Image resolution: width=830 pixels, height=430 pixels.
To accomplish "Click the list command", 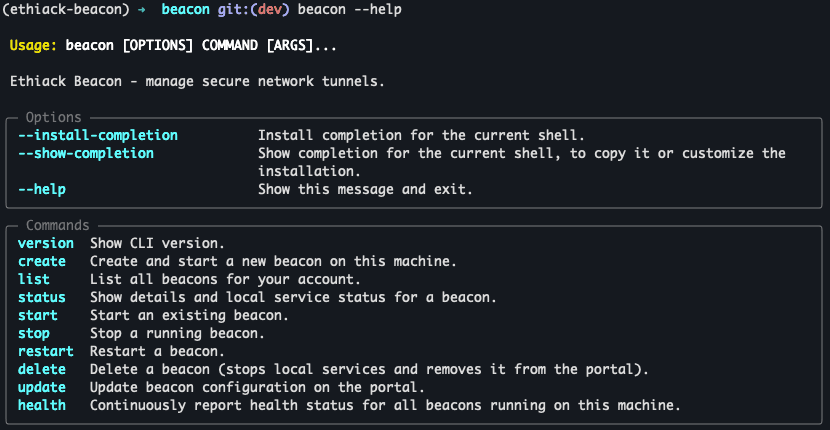I will tap(34, 280).
